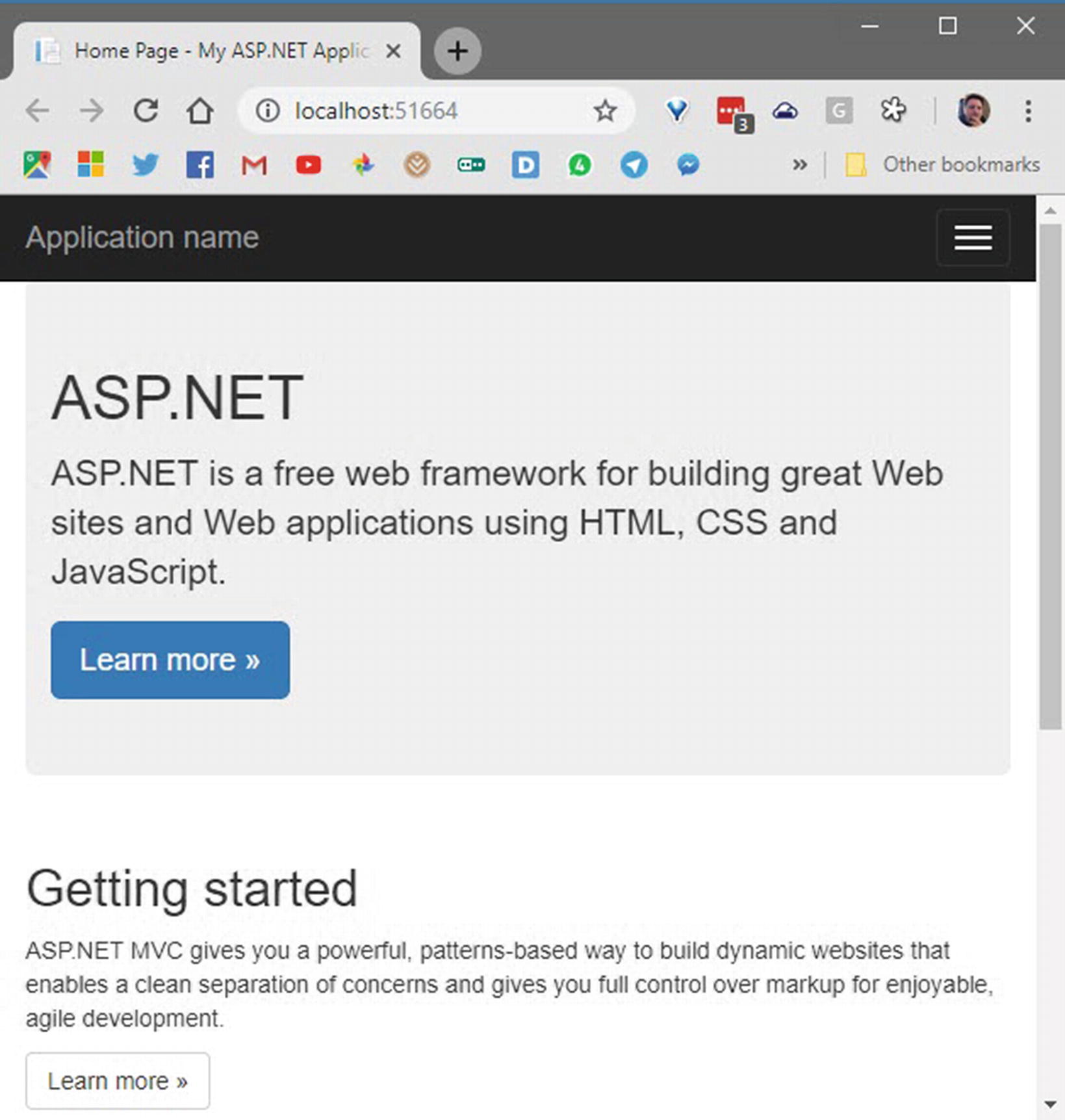Open the Extensions puzzle icon
Screen dimensions: 1065x1120
[x=893, y=110]
